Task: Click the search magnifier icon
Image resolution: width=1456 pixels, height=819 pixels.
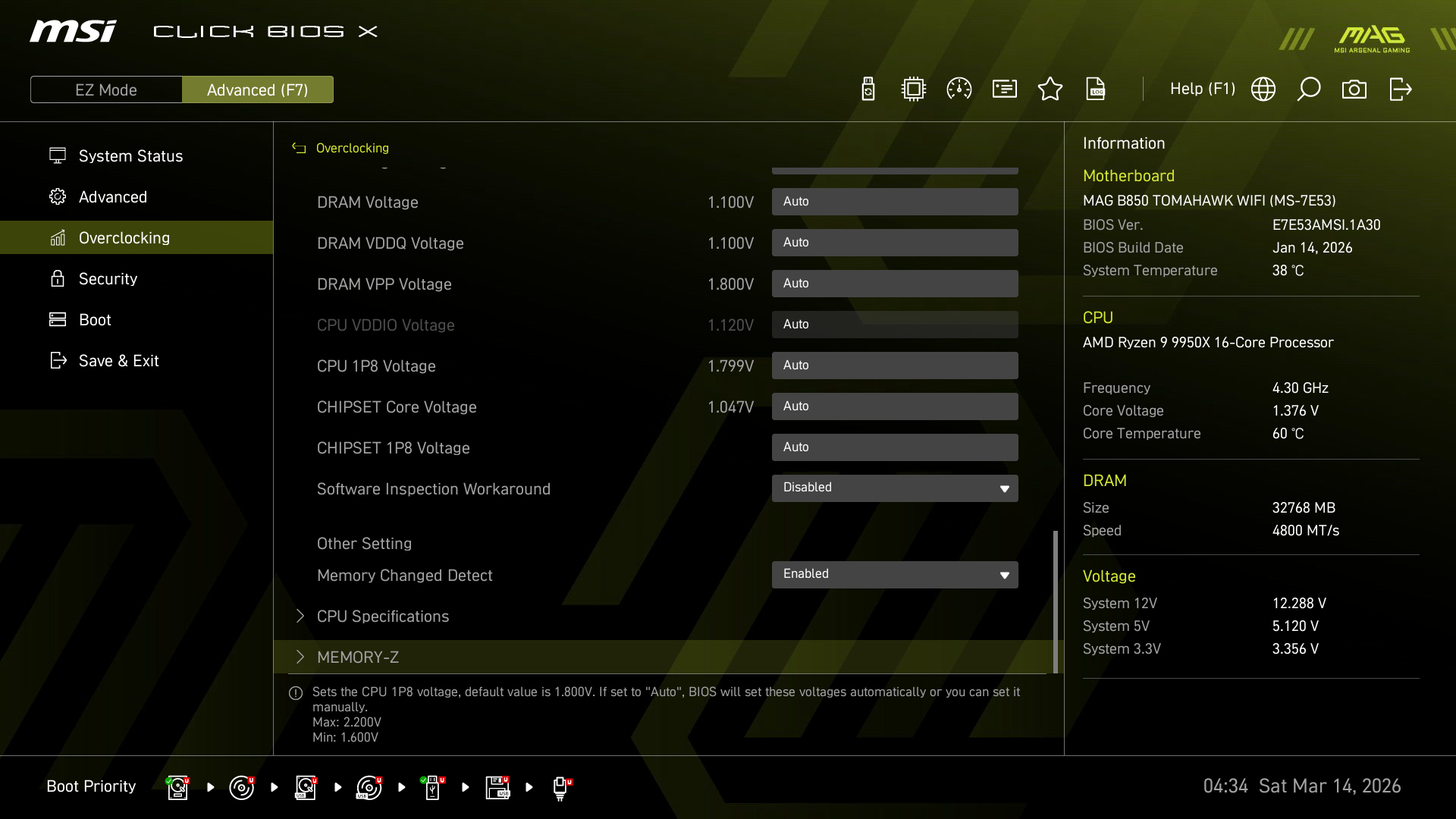Action: coord(1309,89)
